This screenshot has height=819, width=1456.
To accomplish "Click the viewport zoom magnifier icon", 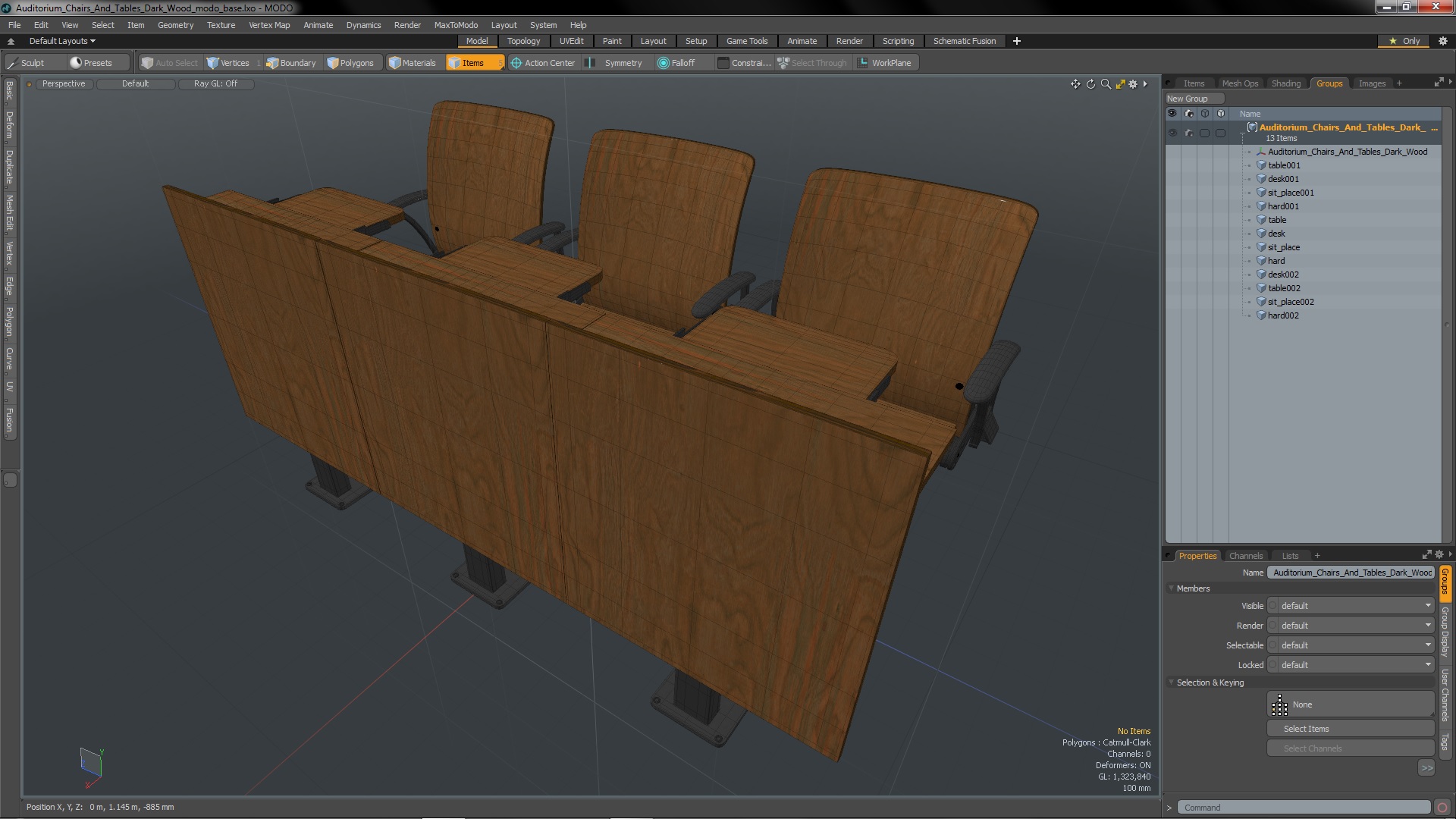I will (1106, 84).
